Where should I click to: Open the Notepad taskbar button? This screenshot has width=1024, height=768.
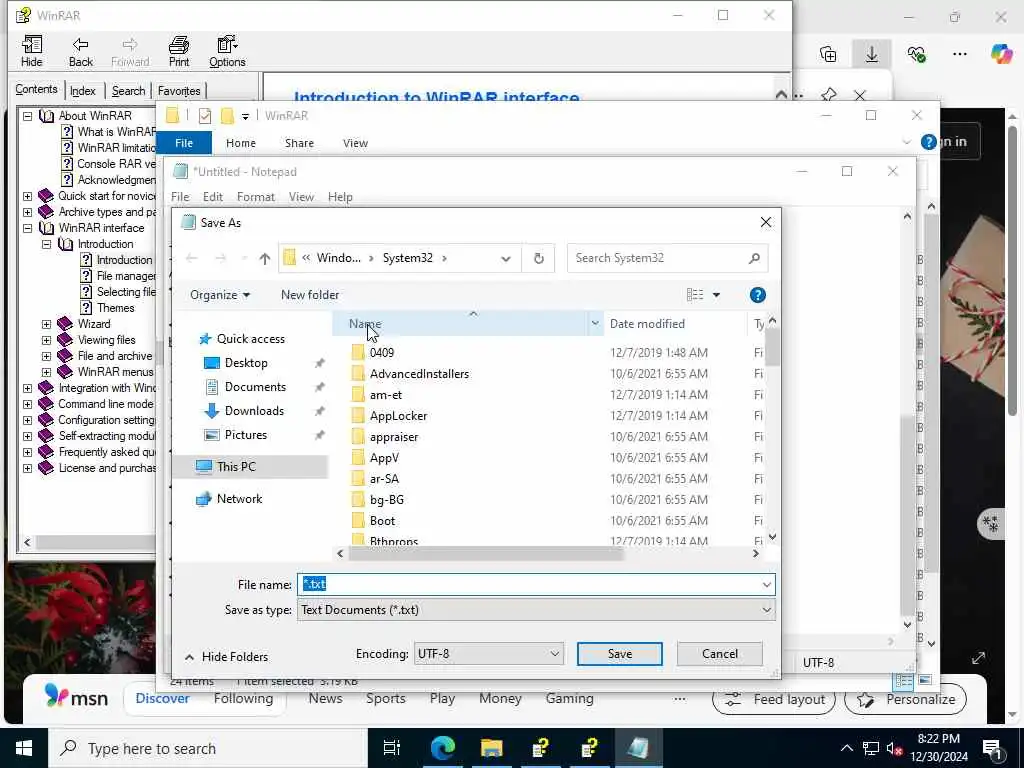(638, 748)
